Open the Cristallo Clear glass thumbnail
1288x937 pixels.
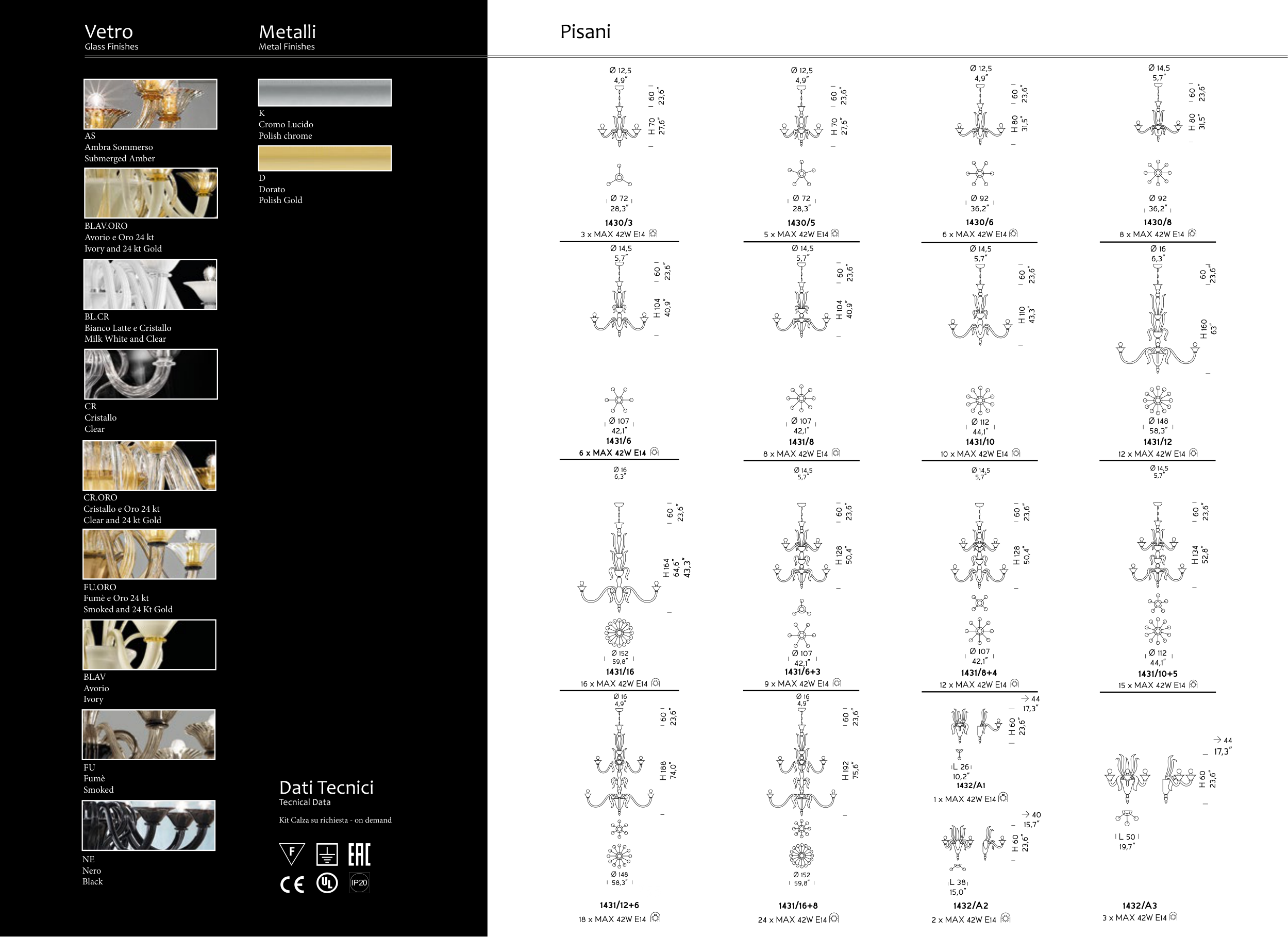[x=150, y=374]
